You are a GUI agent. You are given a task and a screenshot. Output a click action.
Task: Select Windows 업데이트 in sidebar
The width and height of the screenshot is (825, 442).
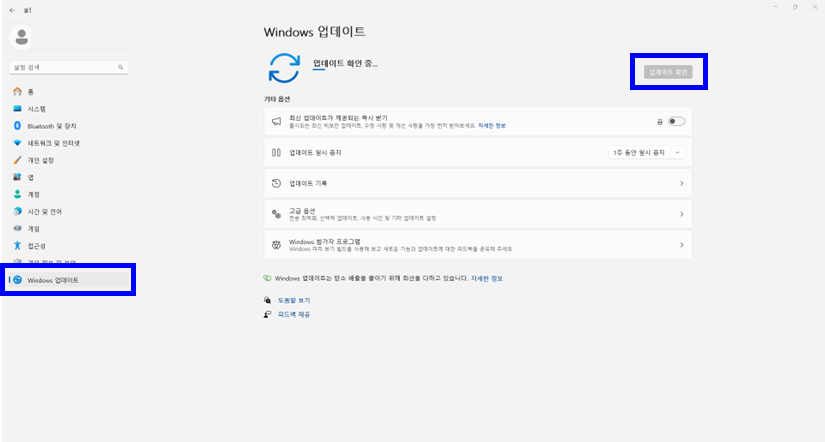(53, 280)
